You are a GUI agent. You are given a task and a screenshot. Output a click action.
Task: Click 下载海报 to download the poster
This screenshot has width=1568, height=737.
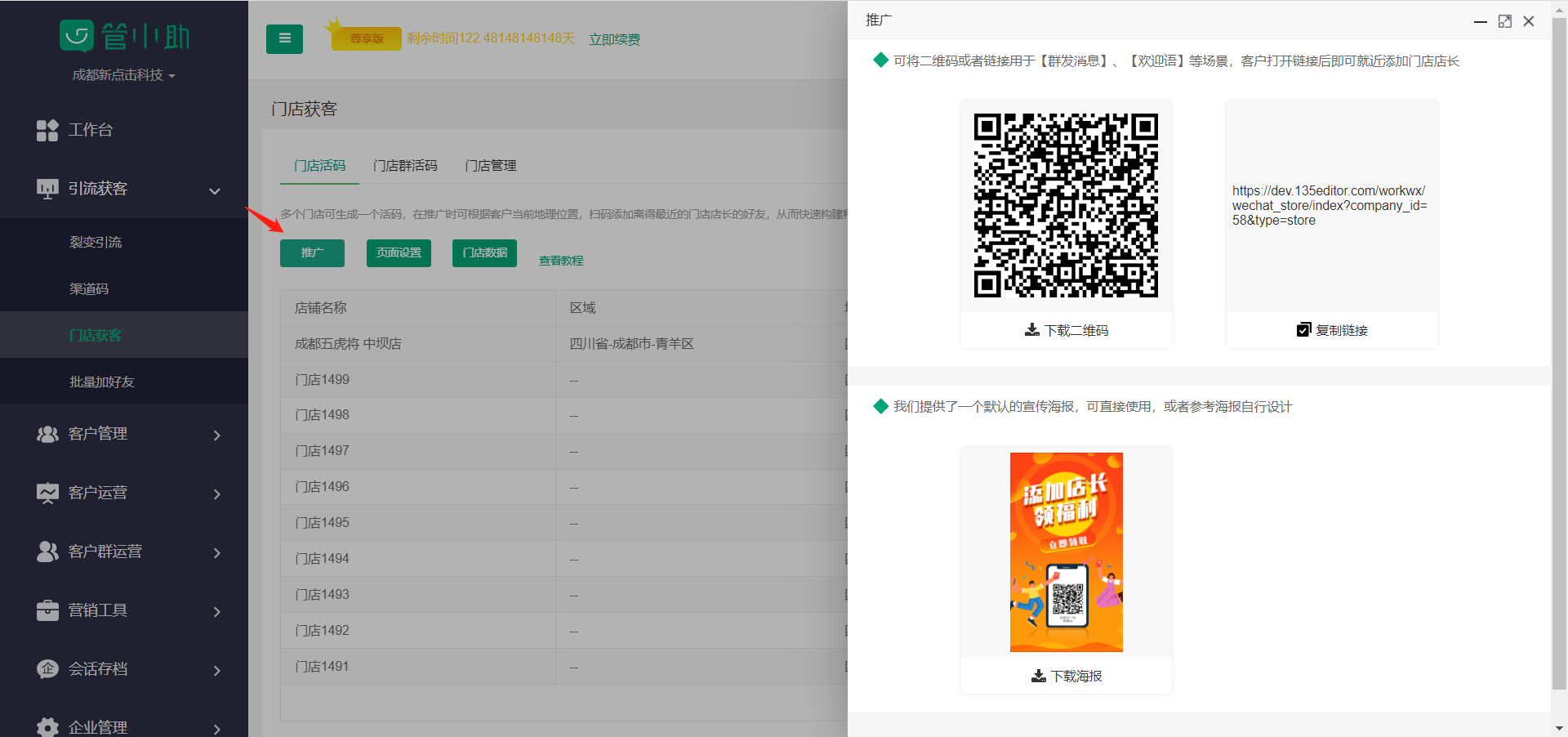tap(1067, 676)
